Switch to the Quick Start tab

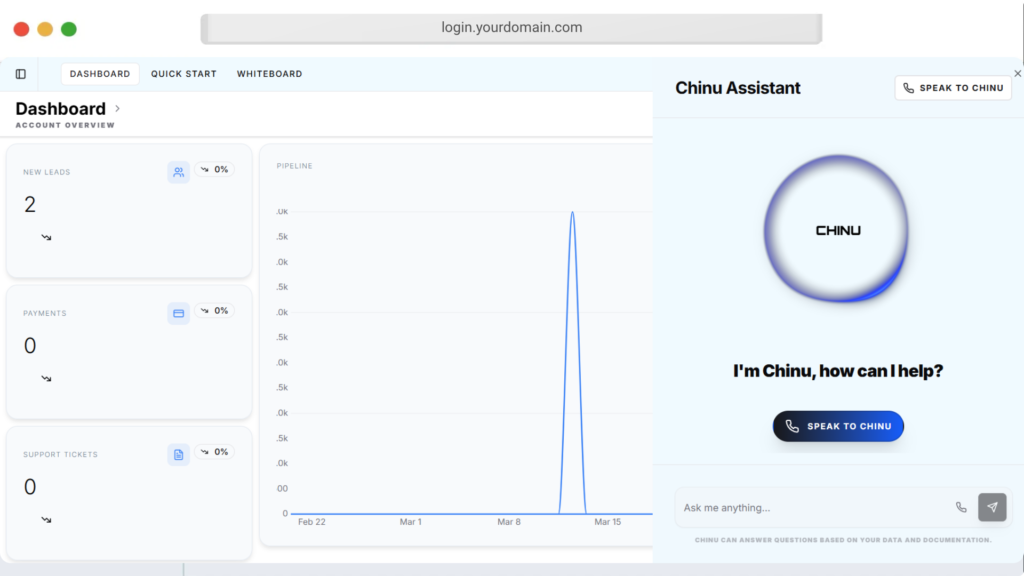183,74
